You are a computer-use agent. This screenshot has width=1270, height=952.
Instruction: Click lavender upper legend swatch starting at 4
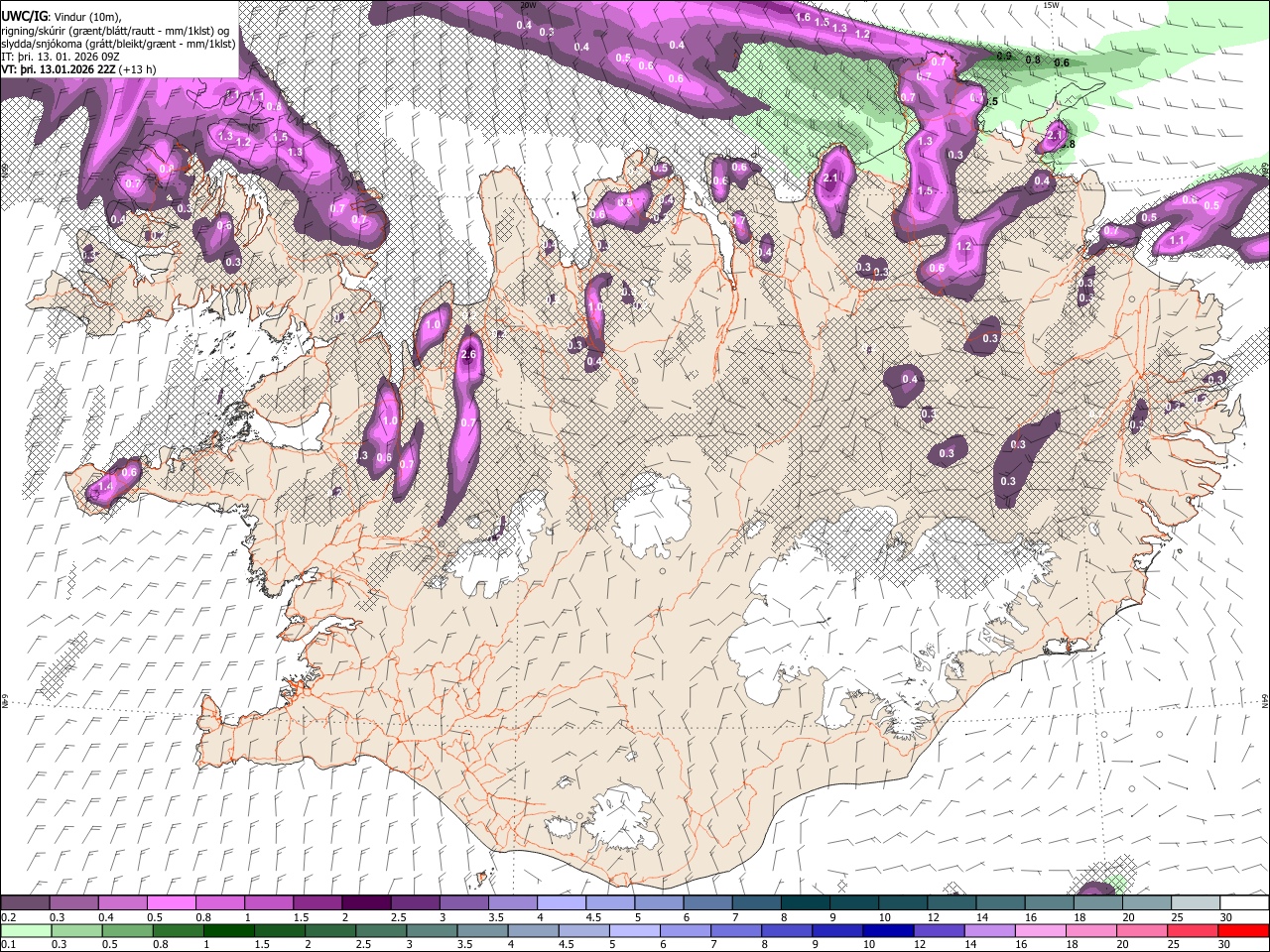562,902
